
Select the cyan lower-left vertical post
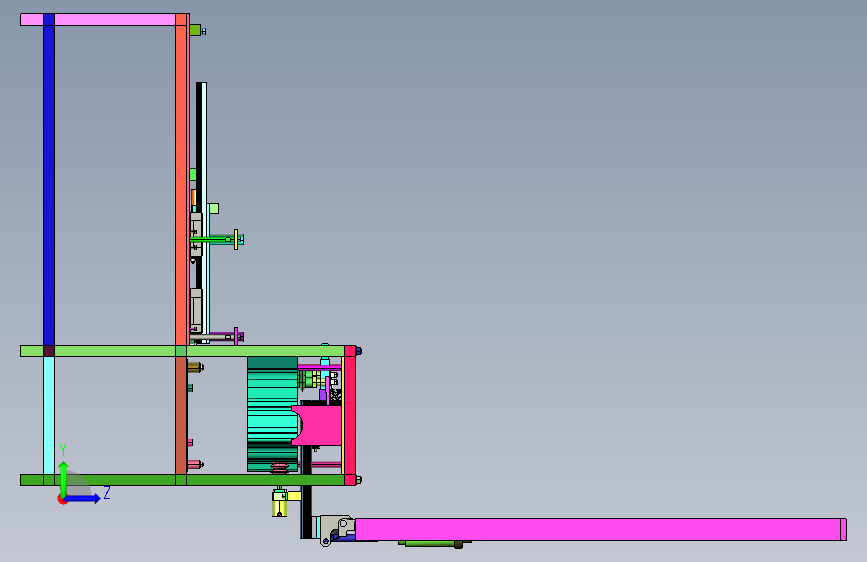point(49,415)
